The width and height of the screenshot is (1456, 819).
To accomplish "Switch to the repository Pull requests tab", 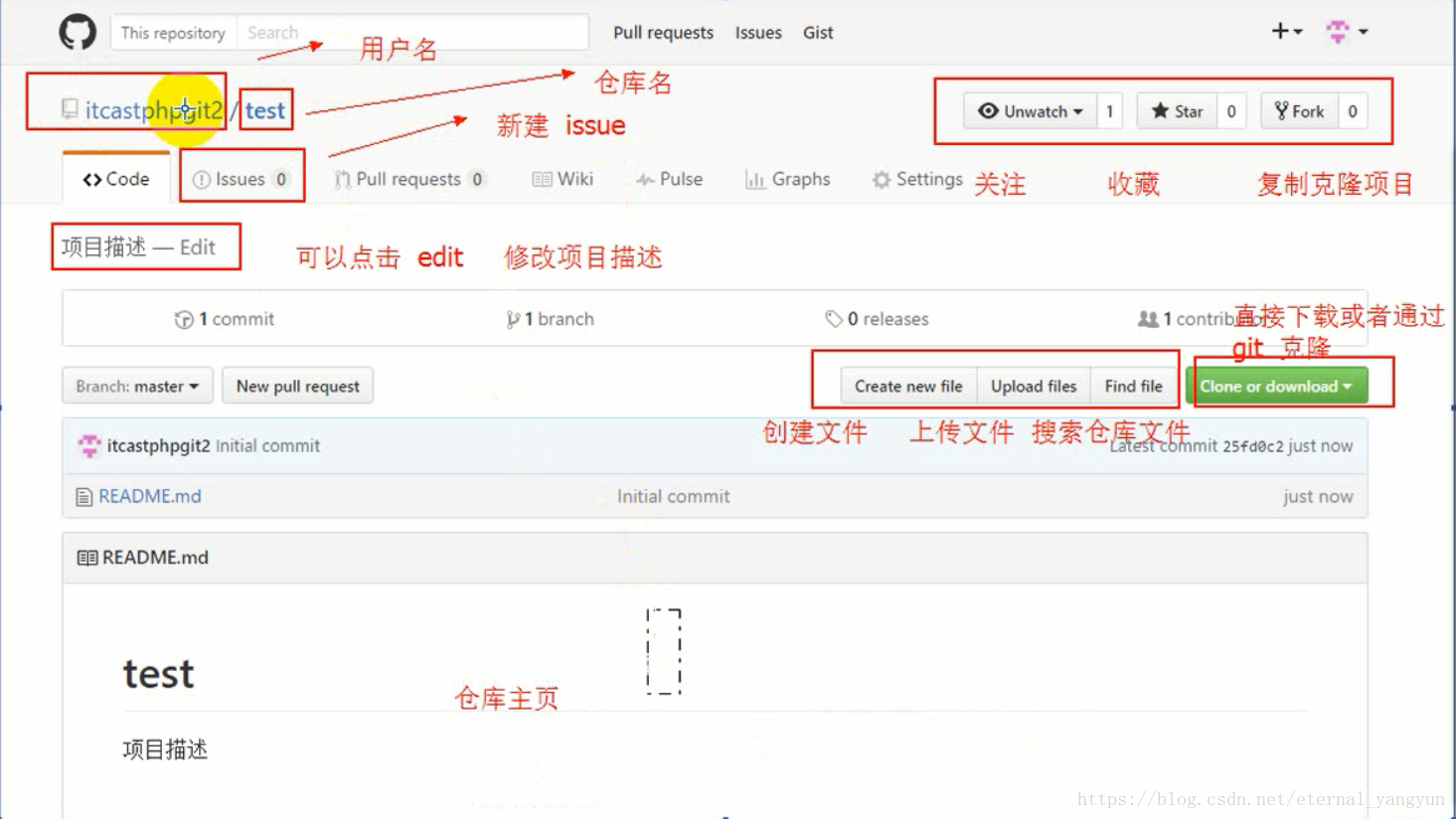I will (409, 179).
